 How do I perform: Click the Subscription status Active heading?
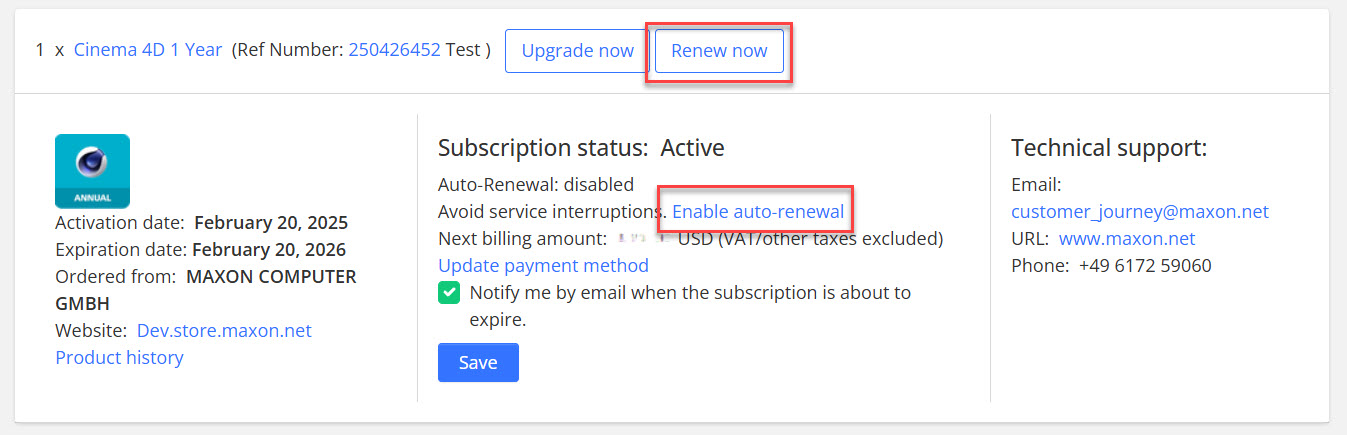point(581,148)
